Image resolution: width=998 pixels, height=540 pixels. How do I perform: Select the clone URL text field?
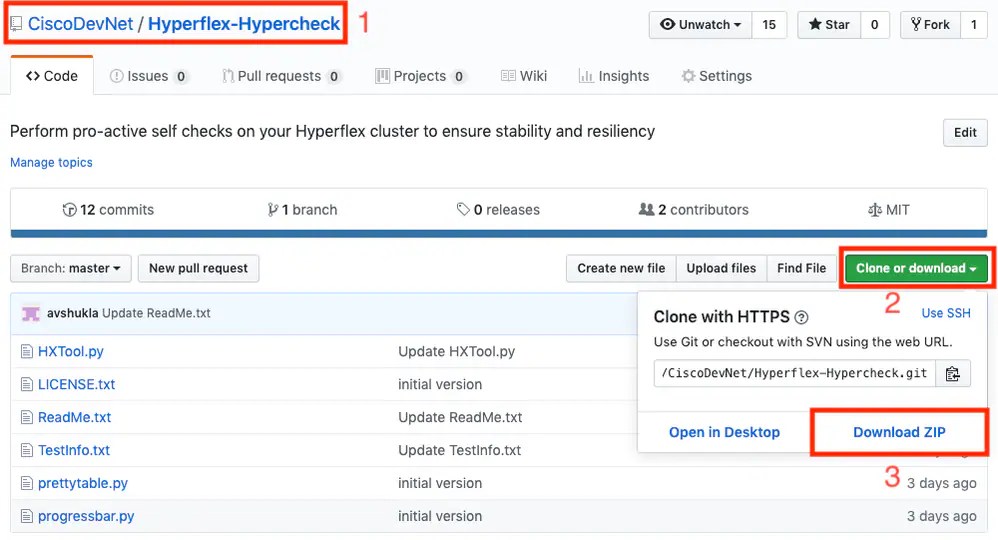point(794,374)
